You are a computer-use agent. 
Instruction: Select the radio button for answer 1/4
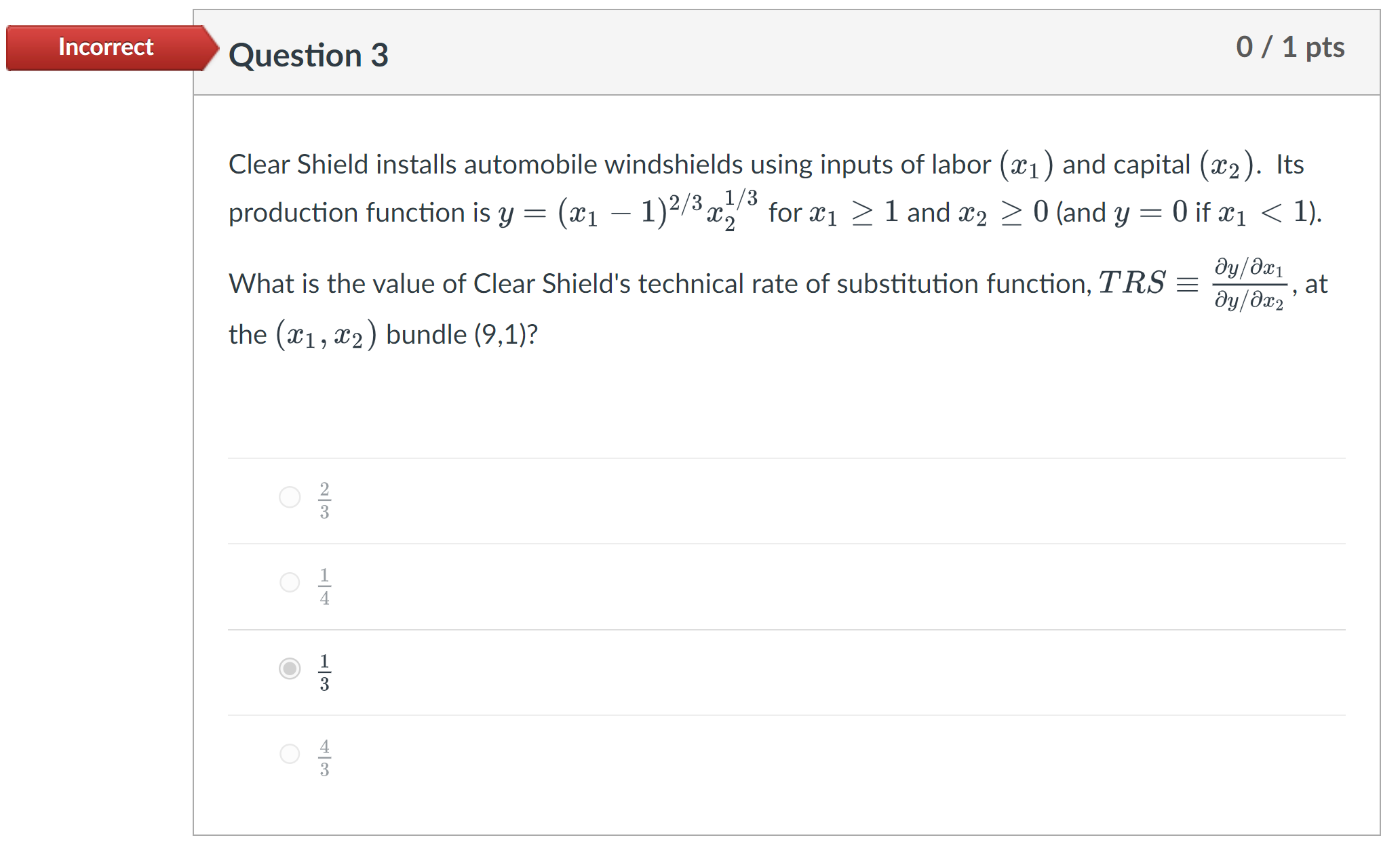[290, 584]
